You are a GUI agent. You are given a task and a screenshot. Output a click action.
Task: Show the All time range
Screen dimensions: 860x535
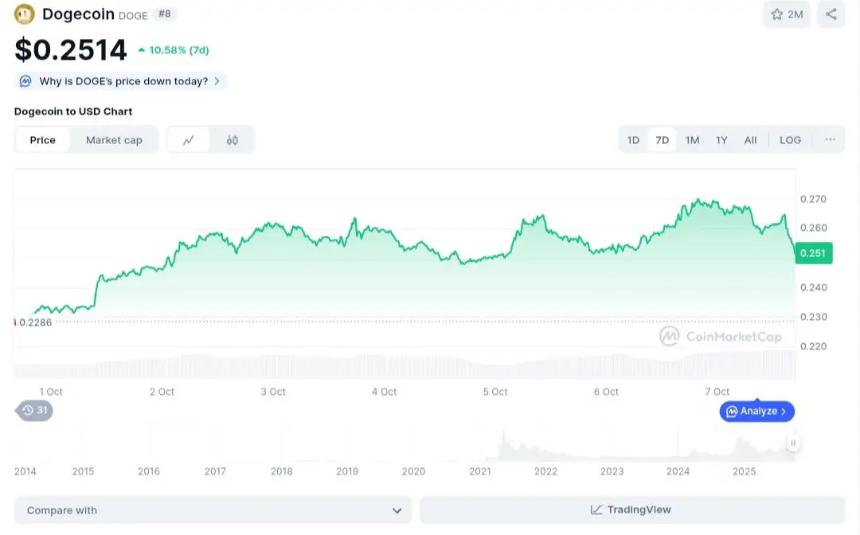click(x=750, y=140)
